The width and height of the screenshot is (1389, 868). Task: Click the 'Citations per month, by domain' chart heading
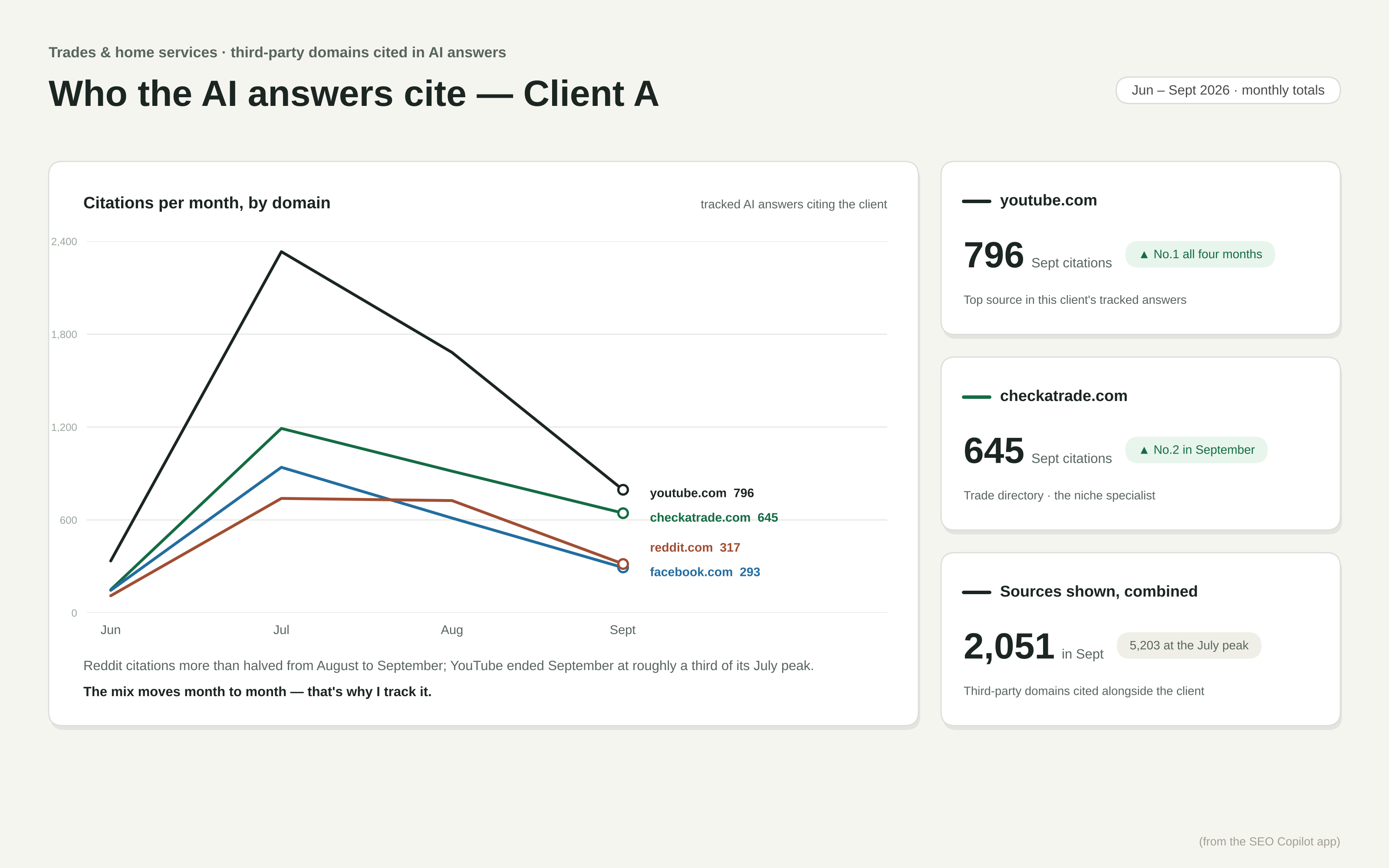(207, 203)
